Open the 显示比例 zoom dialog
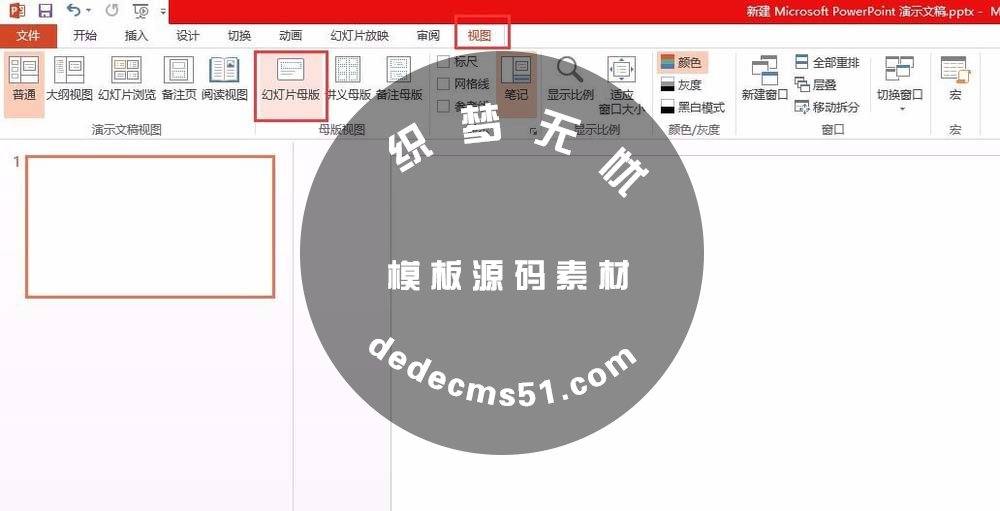Viewport: 1000px width, 511px height. [570, 79]
